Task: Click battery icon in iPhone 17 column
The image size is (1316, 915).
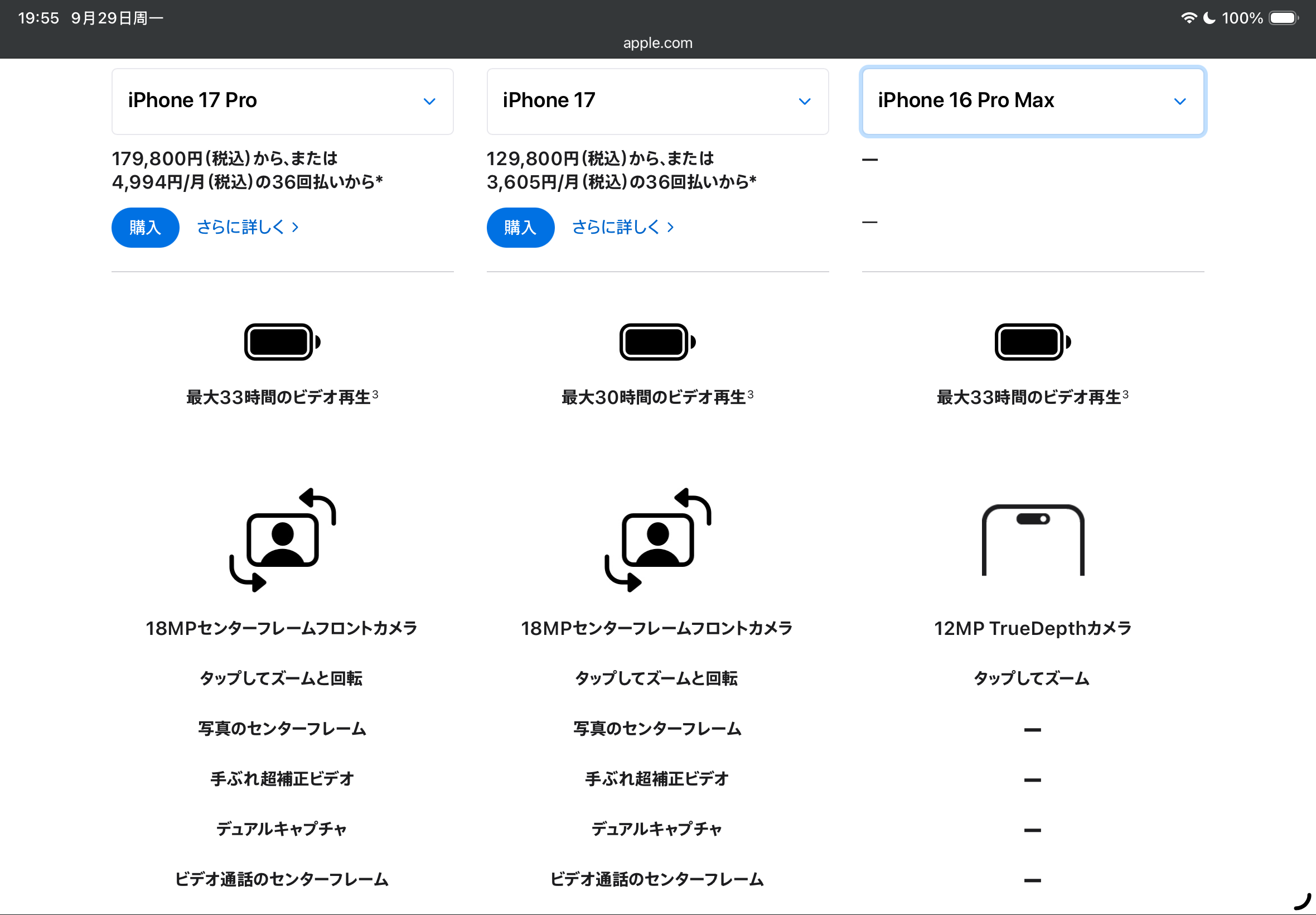Action: point(657,342)
